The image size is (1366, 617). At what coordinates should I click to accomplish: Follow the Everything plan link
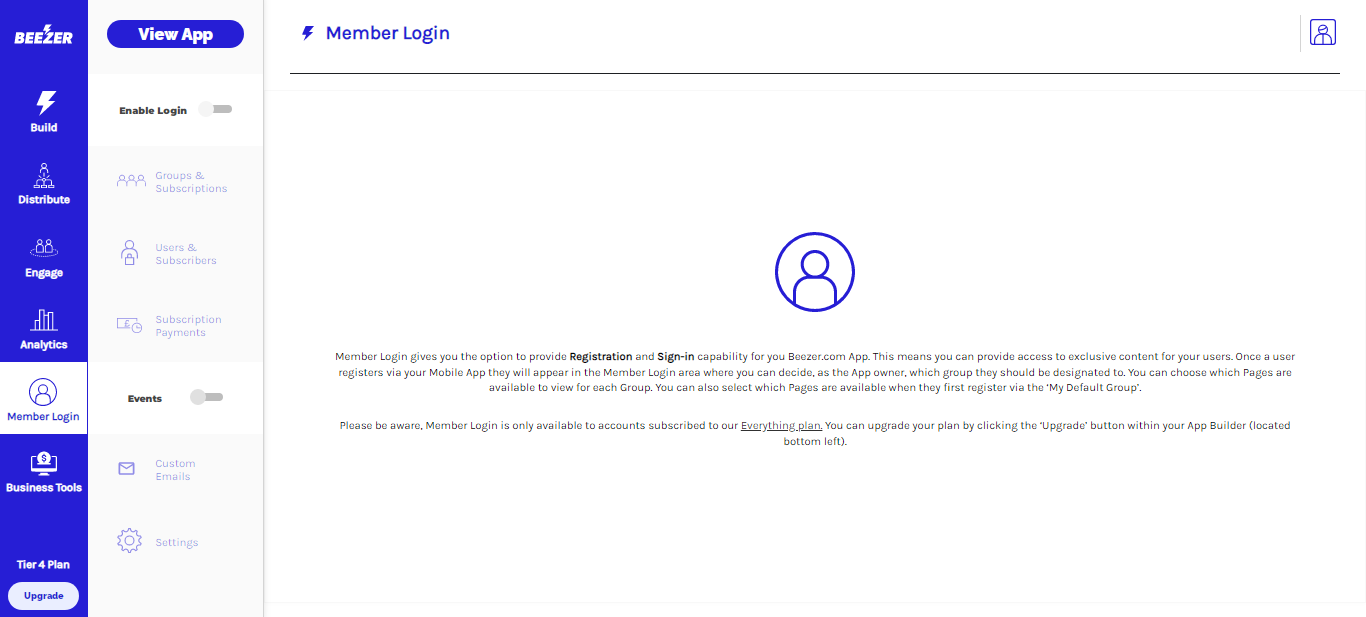pos(781,426)
